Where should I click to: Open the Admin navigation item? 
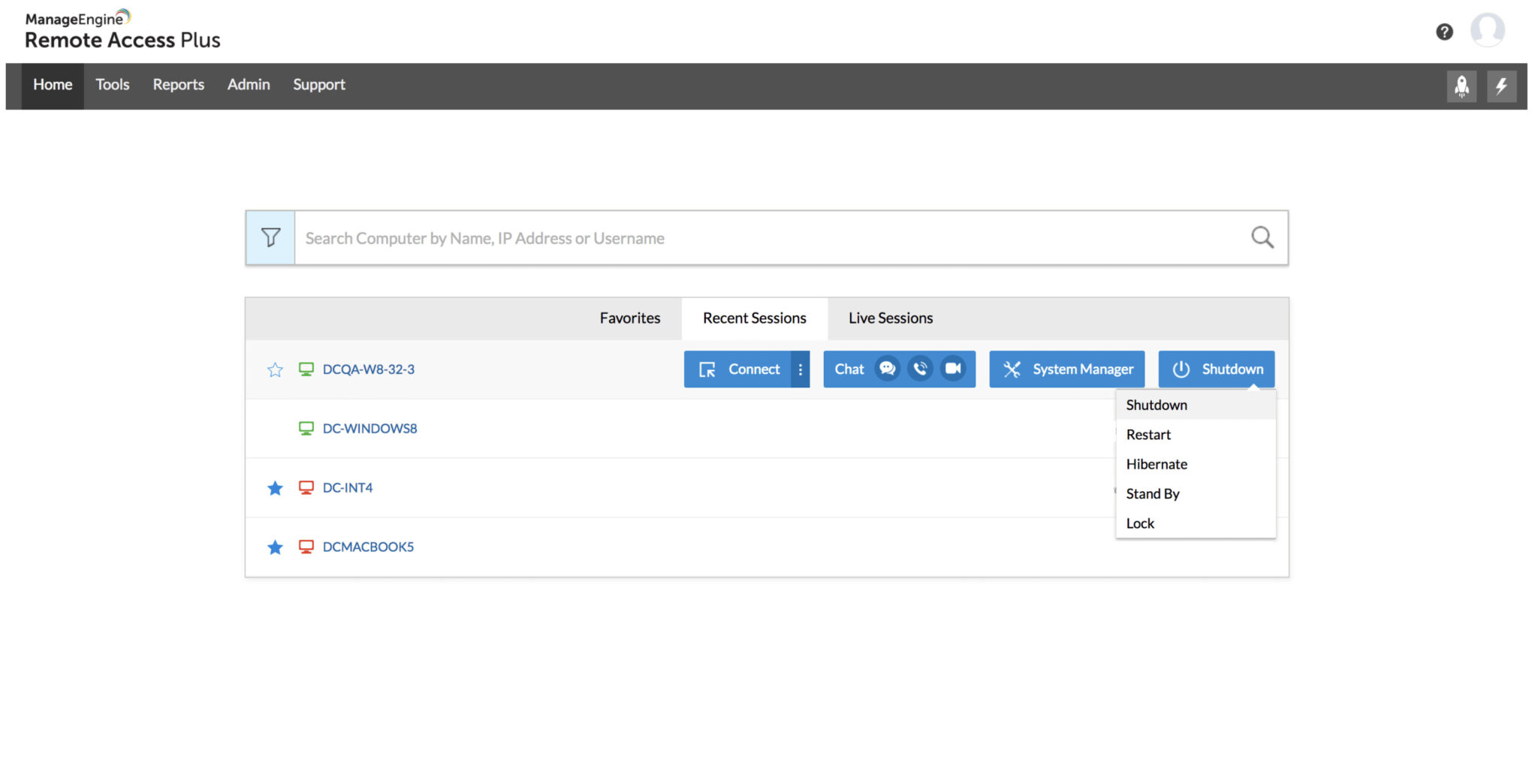point(249,85)
